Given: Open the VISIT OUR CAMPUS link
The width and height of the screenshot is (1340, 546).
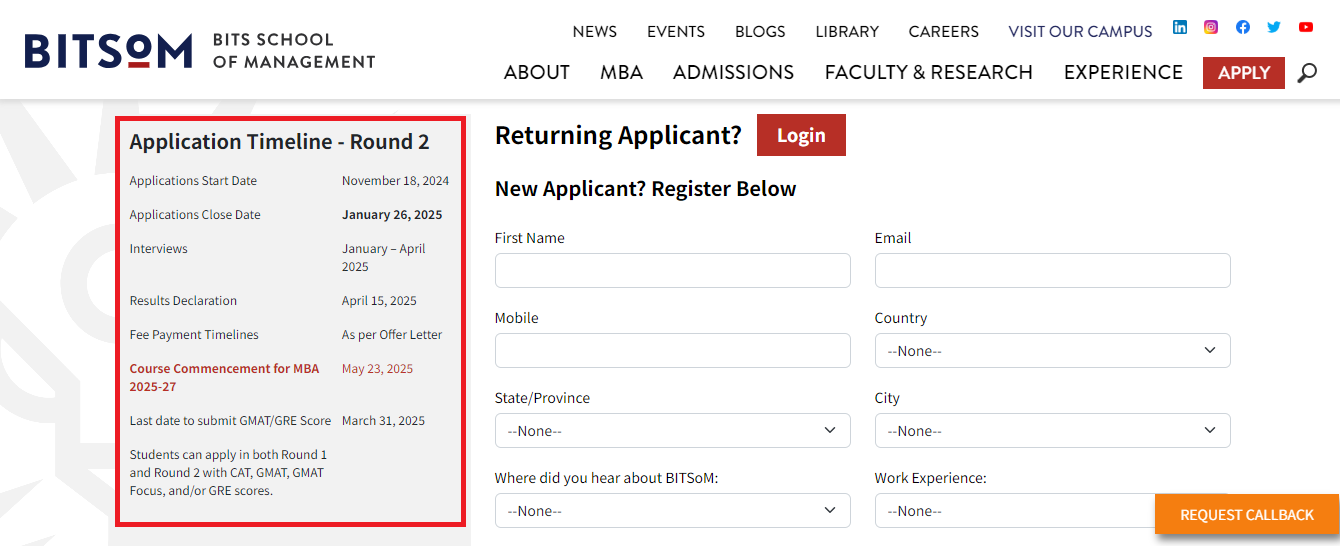Looking at the screenshot, I should [x=1080, y=31].
